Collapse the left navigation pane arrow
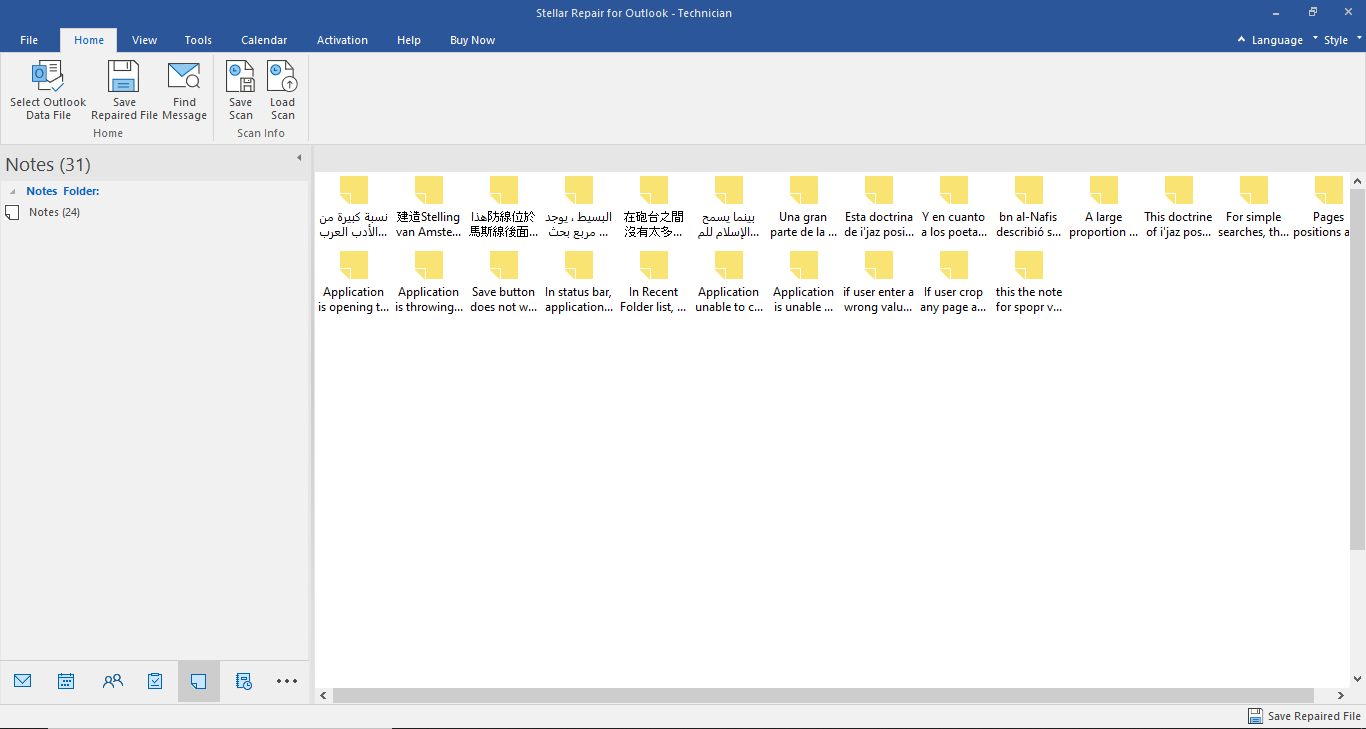The image size is (1366, 729). coord(299,158)
